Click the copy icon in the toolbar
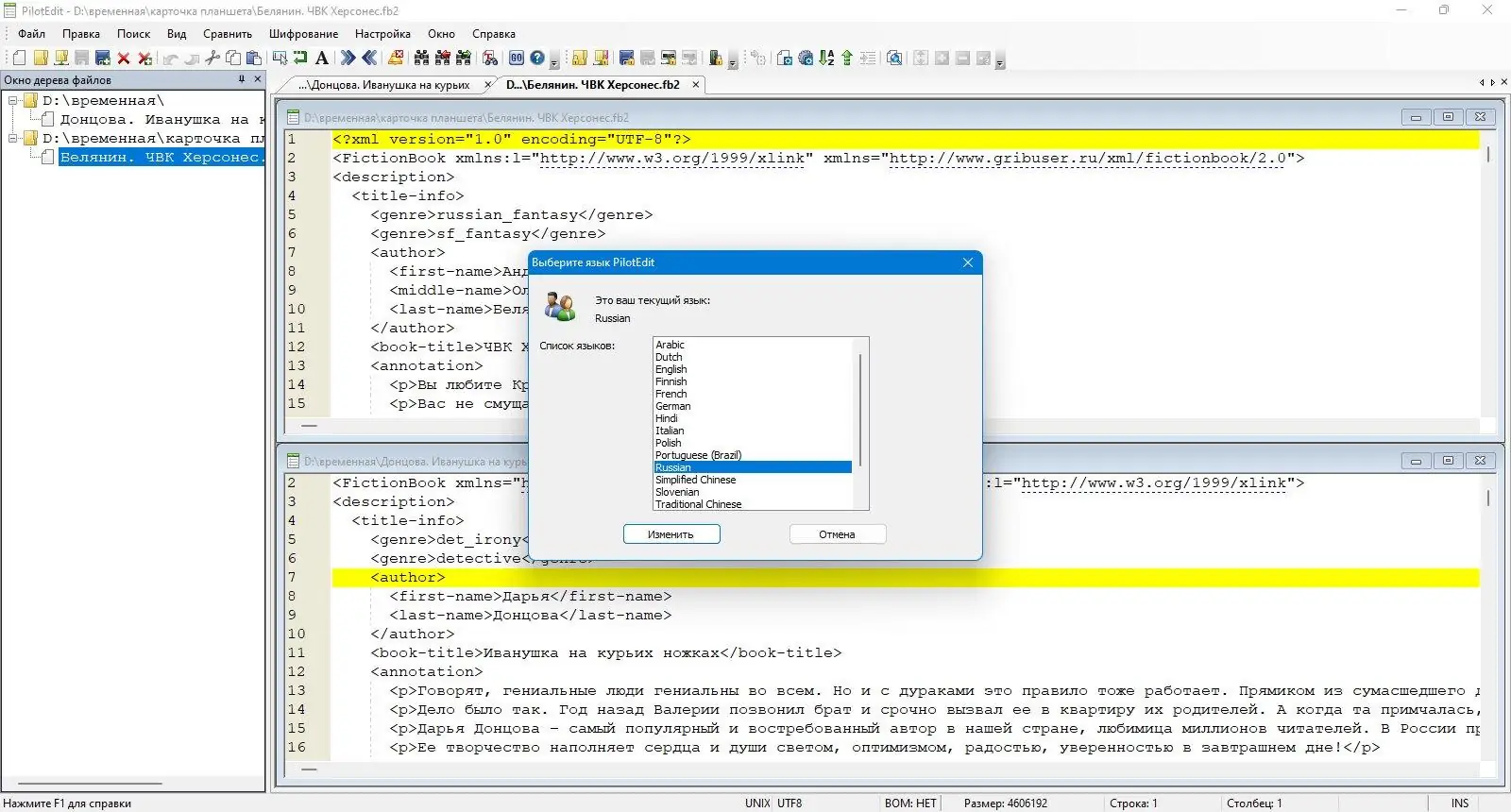Screen dimensions: 1511x812 pyautogui.click(x=233, y=59)
